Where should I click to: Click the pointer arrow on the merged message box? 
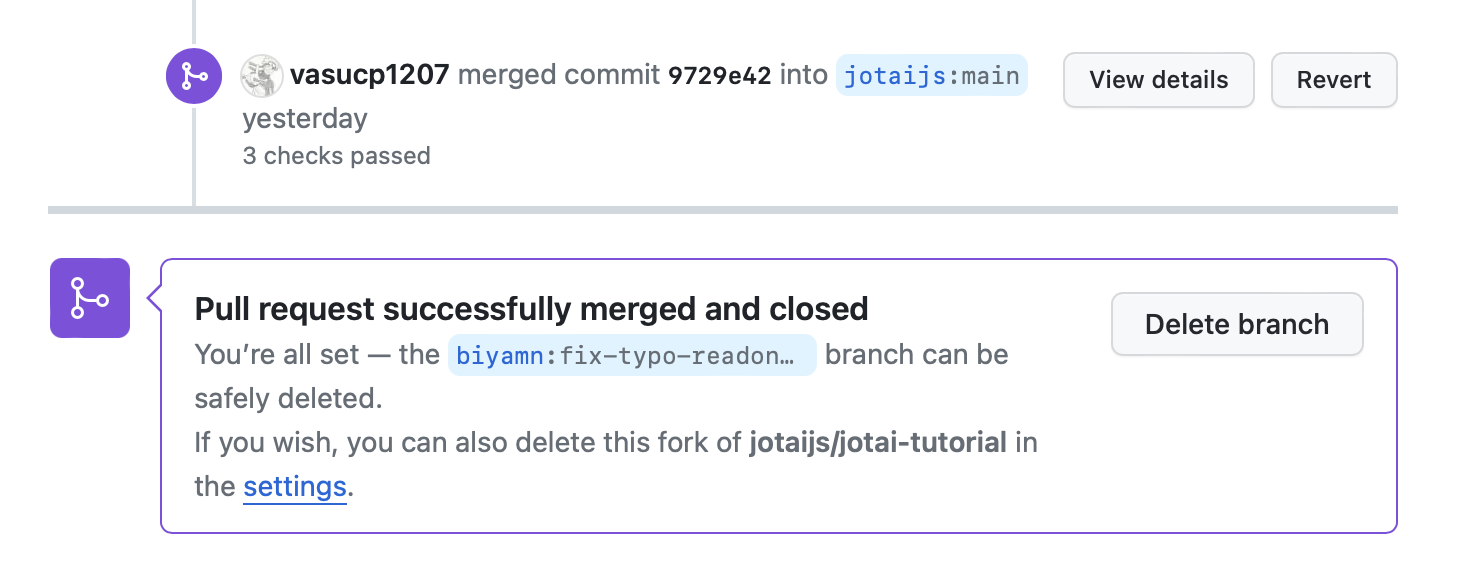point(154,298)
